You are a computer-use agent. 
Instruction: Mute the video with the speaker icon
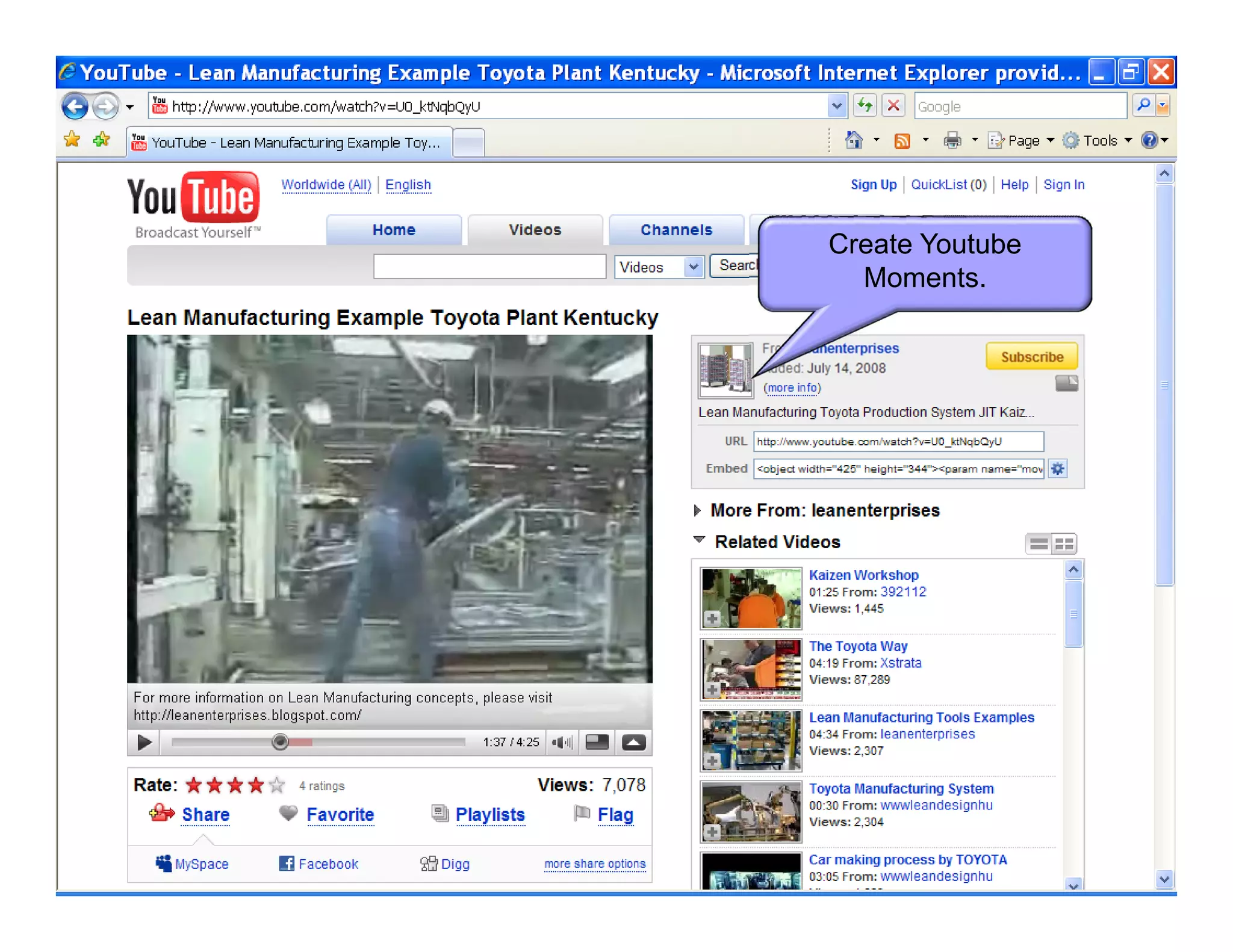[x=562, y=742]
